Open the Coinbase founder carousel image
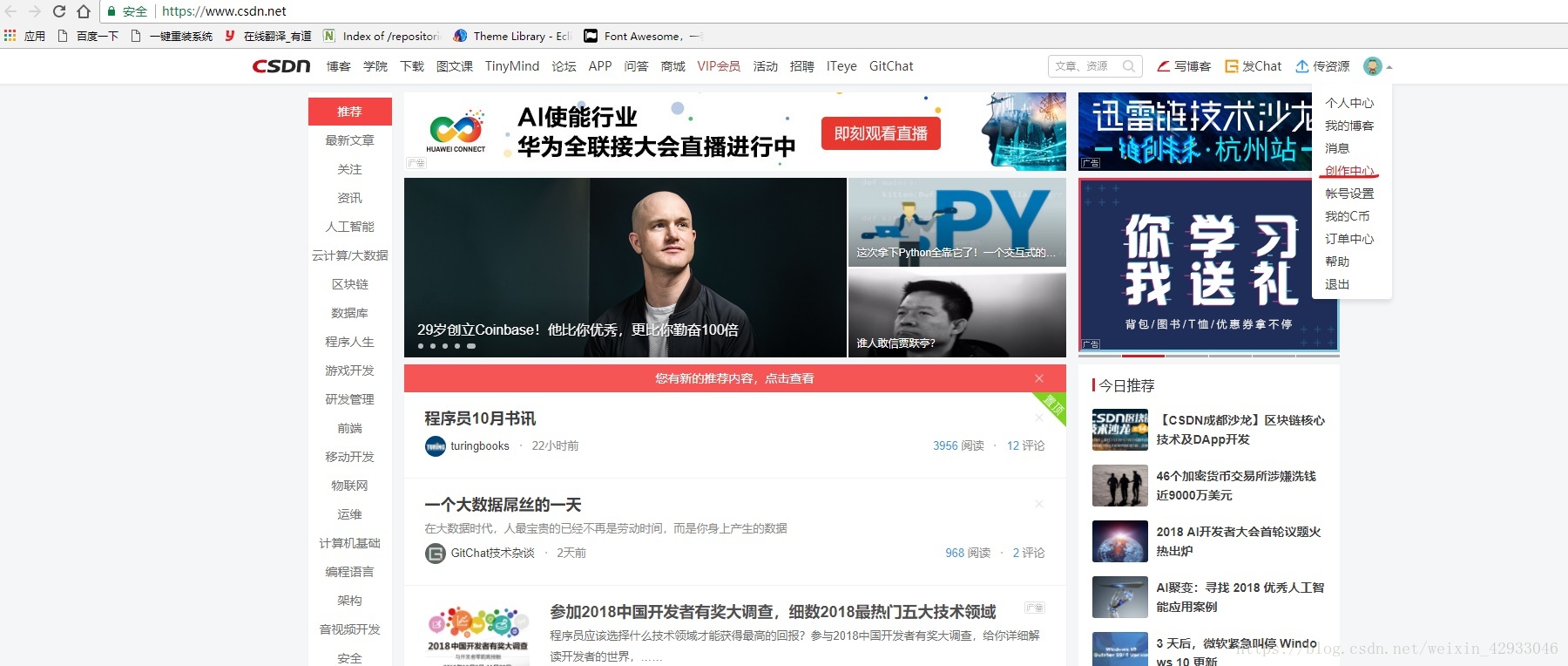 tap(625, 268)
